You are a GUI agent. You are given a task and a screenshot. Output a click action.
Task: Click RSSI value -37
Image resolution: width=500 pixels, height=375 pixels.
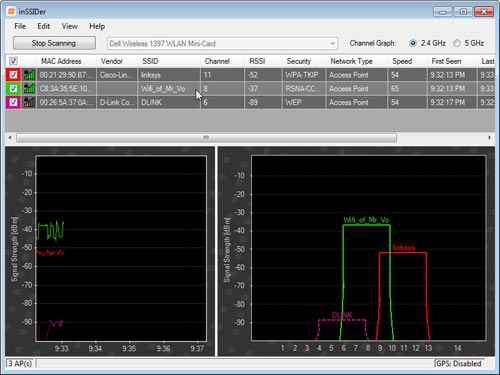click(263, 88)
